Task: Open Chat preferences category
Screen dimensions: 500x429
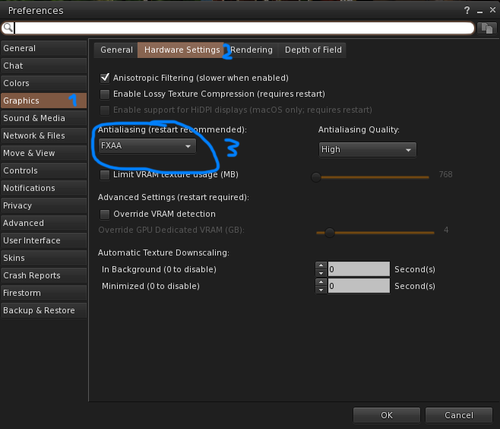Action: click(x=44, y=66)
